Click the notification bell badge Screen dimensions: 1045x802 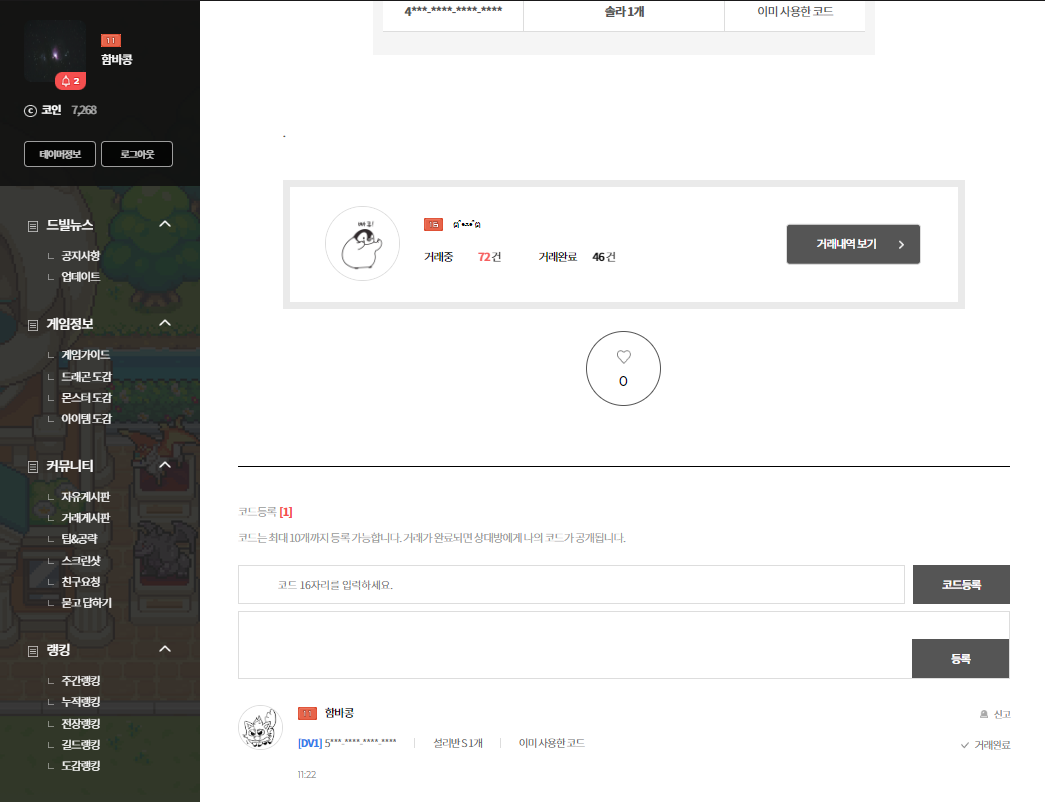[x=70, y=81]
